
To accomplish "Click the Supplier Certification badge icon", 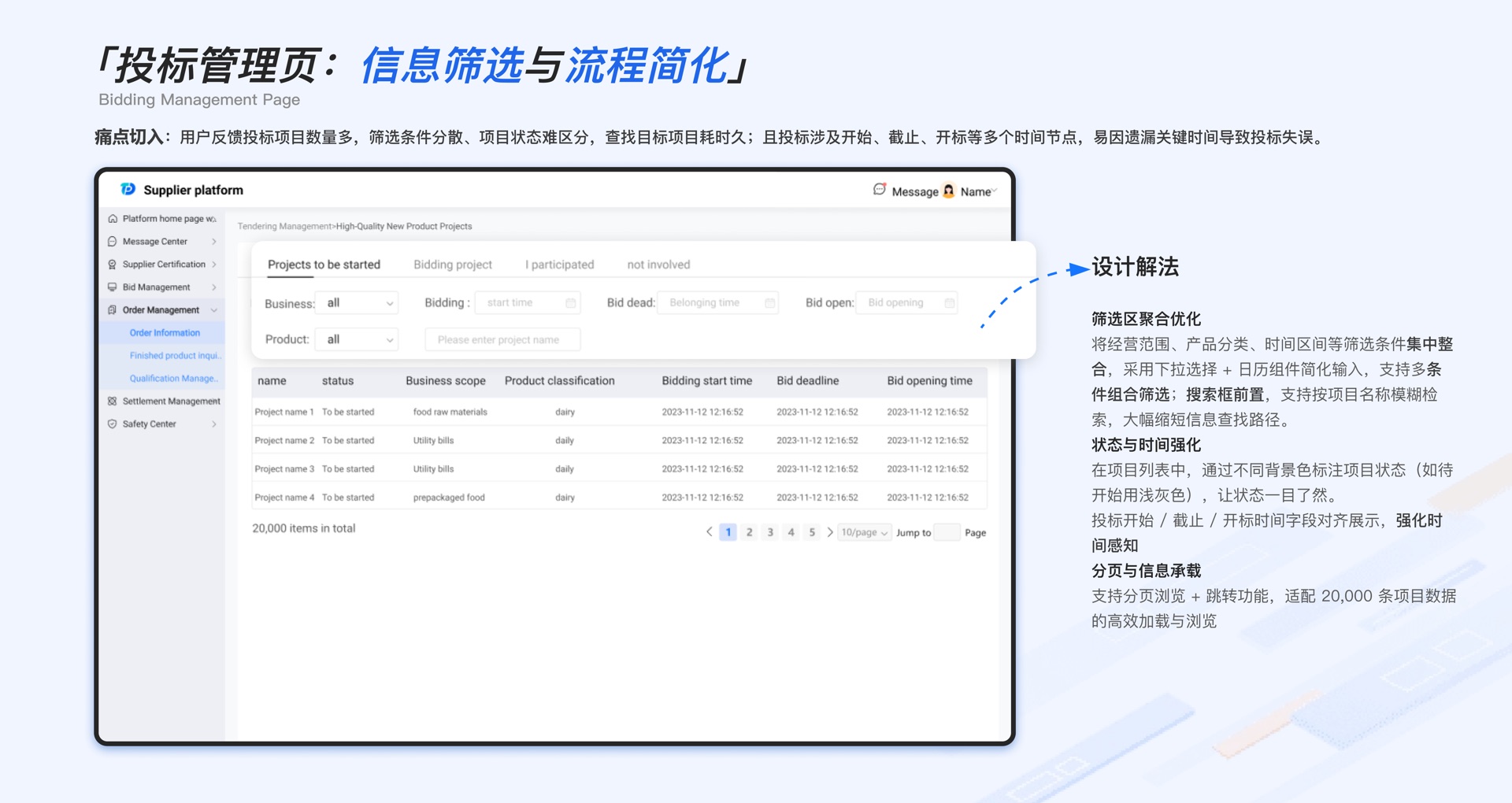I will click(x=112, y=265).
